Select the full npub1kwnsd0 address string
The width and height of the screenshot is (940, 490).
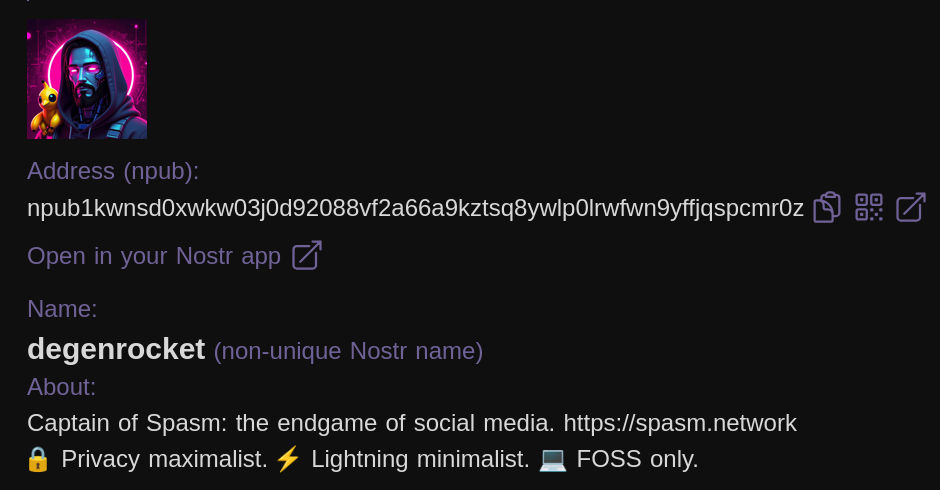[415, 208]
